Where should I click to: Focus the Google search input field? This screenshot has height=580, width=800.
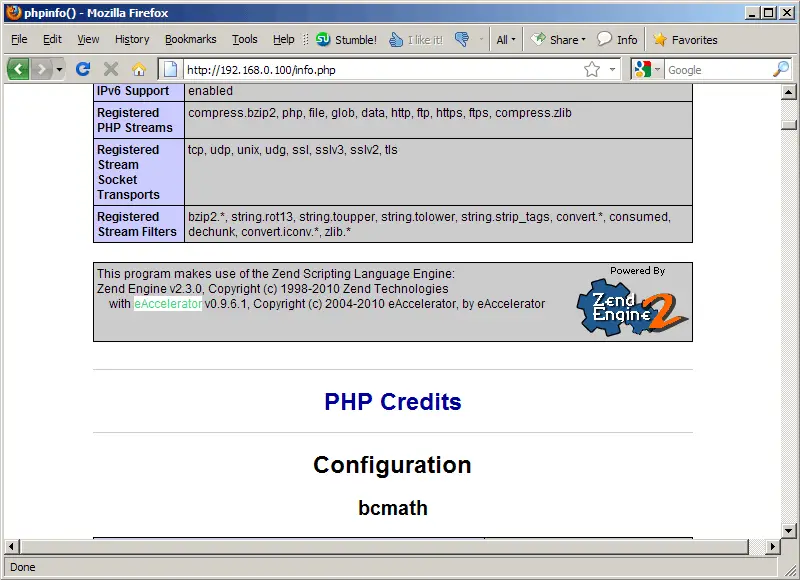[x=718, y=70]
